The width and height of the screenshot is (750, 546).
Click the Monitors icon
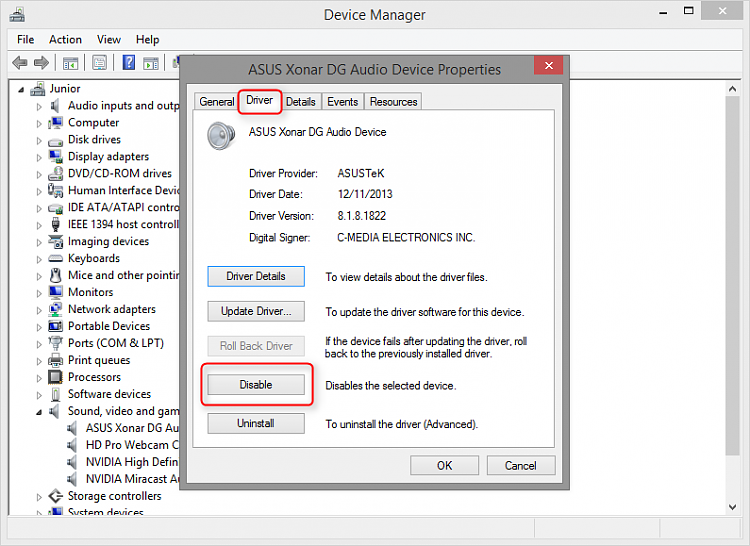pyautogui.click(x=55, y=292)
